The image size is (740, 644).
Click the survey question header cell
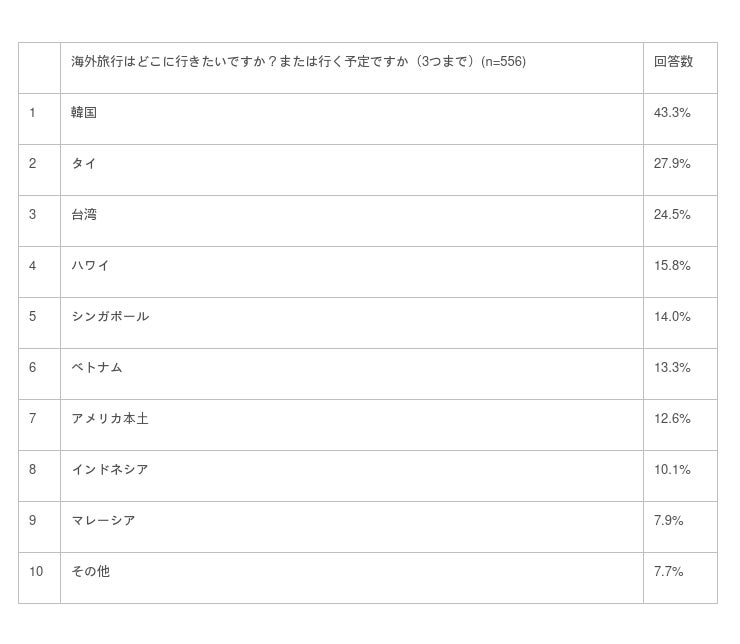pyautogui.click(x=298, y=62)
